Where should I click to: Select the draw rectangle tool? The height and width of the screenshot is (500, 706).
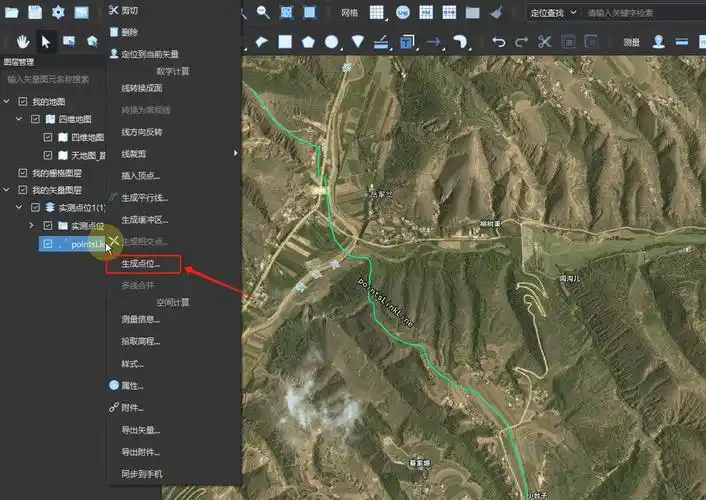[285, 42]
